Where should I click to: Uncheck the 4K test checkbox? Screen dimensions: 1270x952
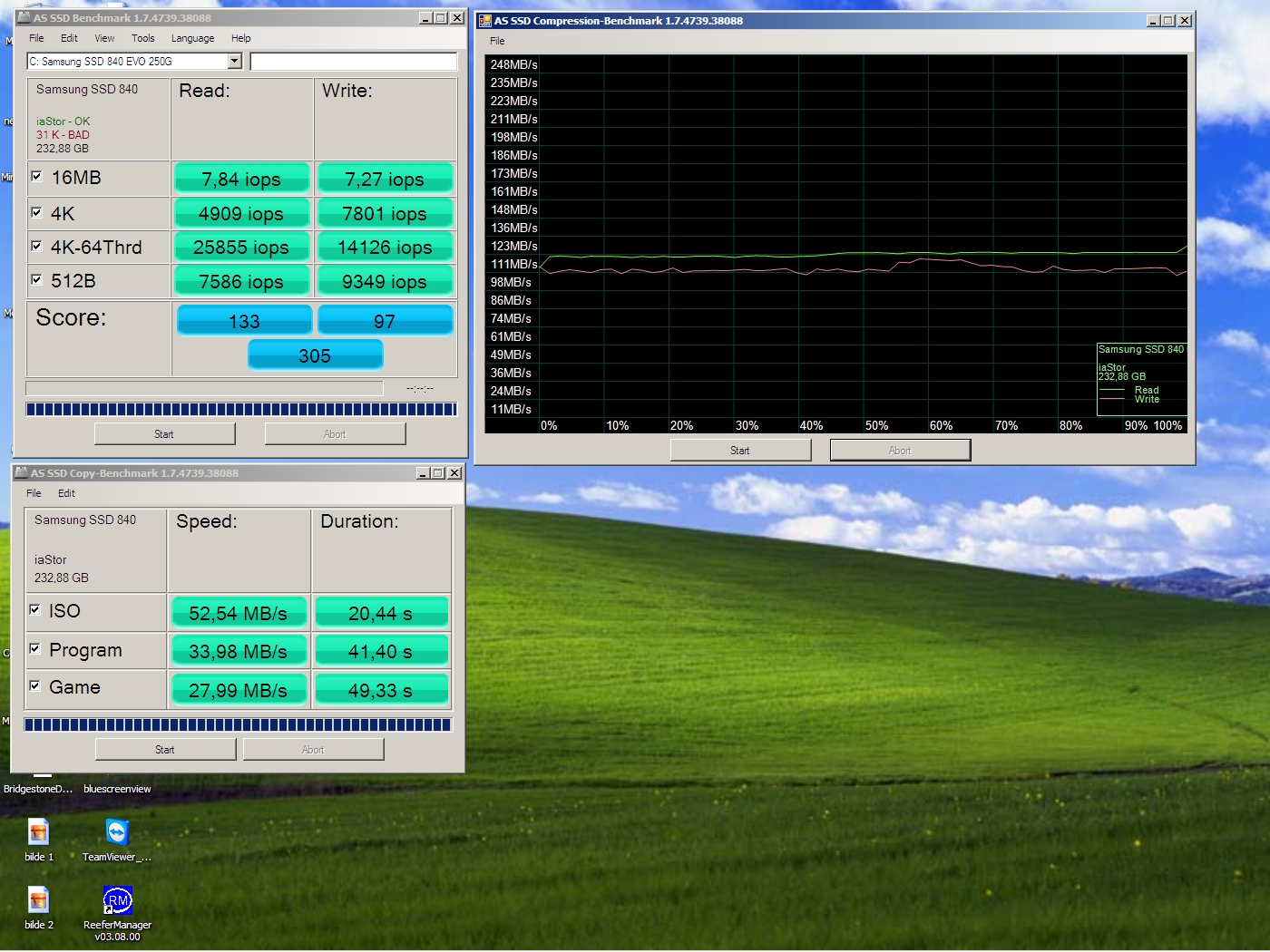pos(36,212)
